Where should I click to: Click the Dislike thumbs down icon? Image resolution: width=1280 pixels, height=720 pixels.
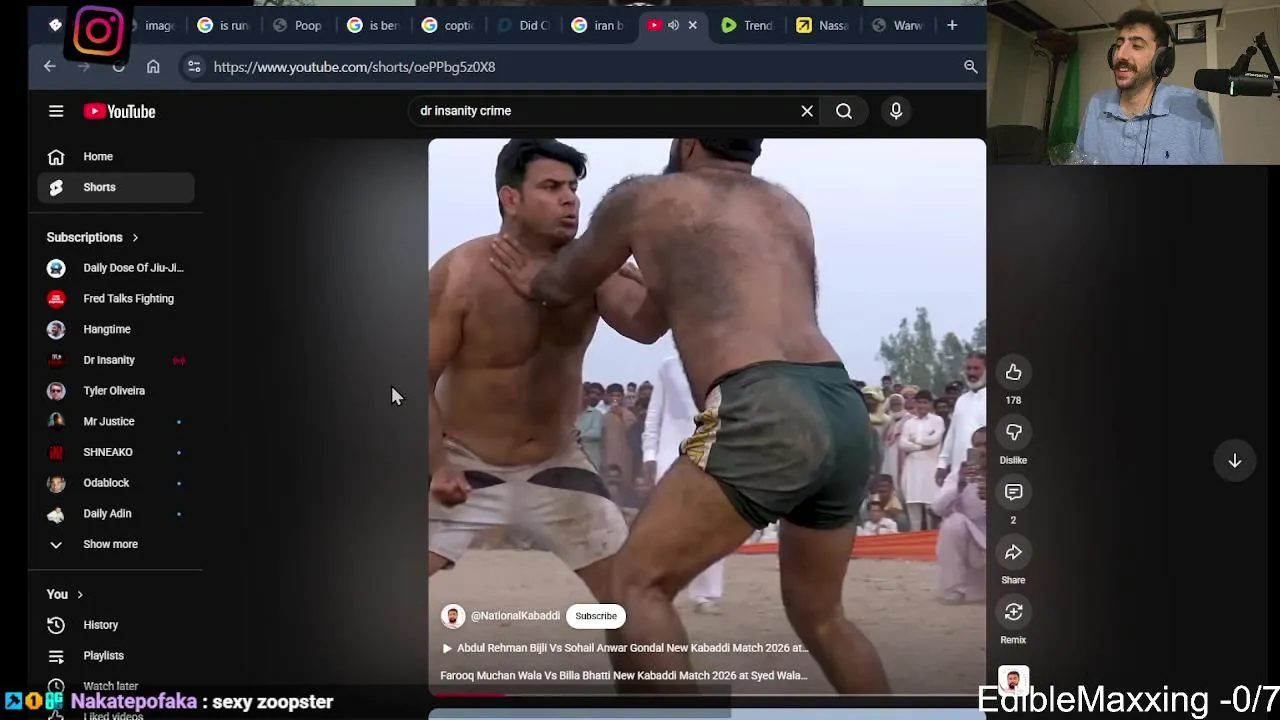click(1013, 432)
